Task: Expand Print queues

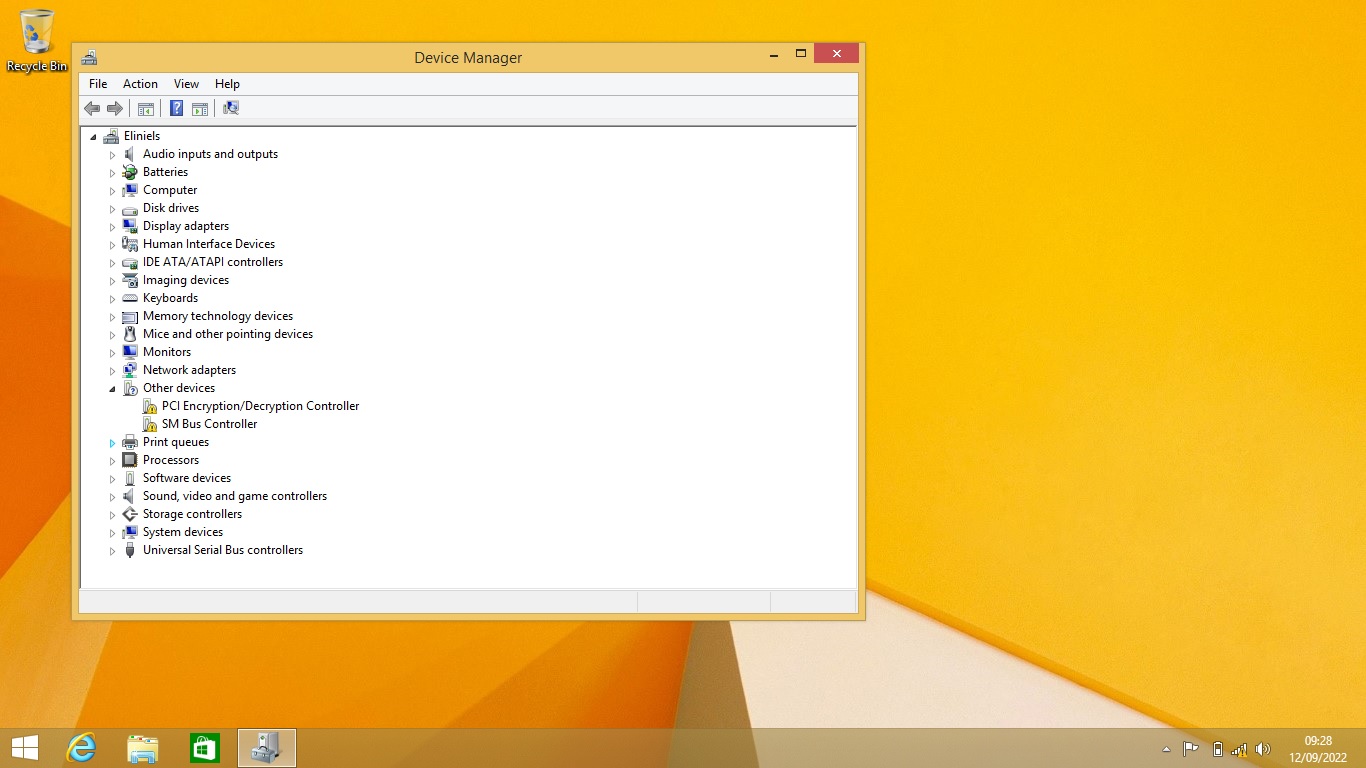Action: point(112,443)
